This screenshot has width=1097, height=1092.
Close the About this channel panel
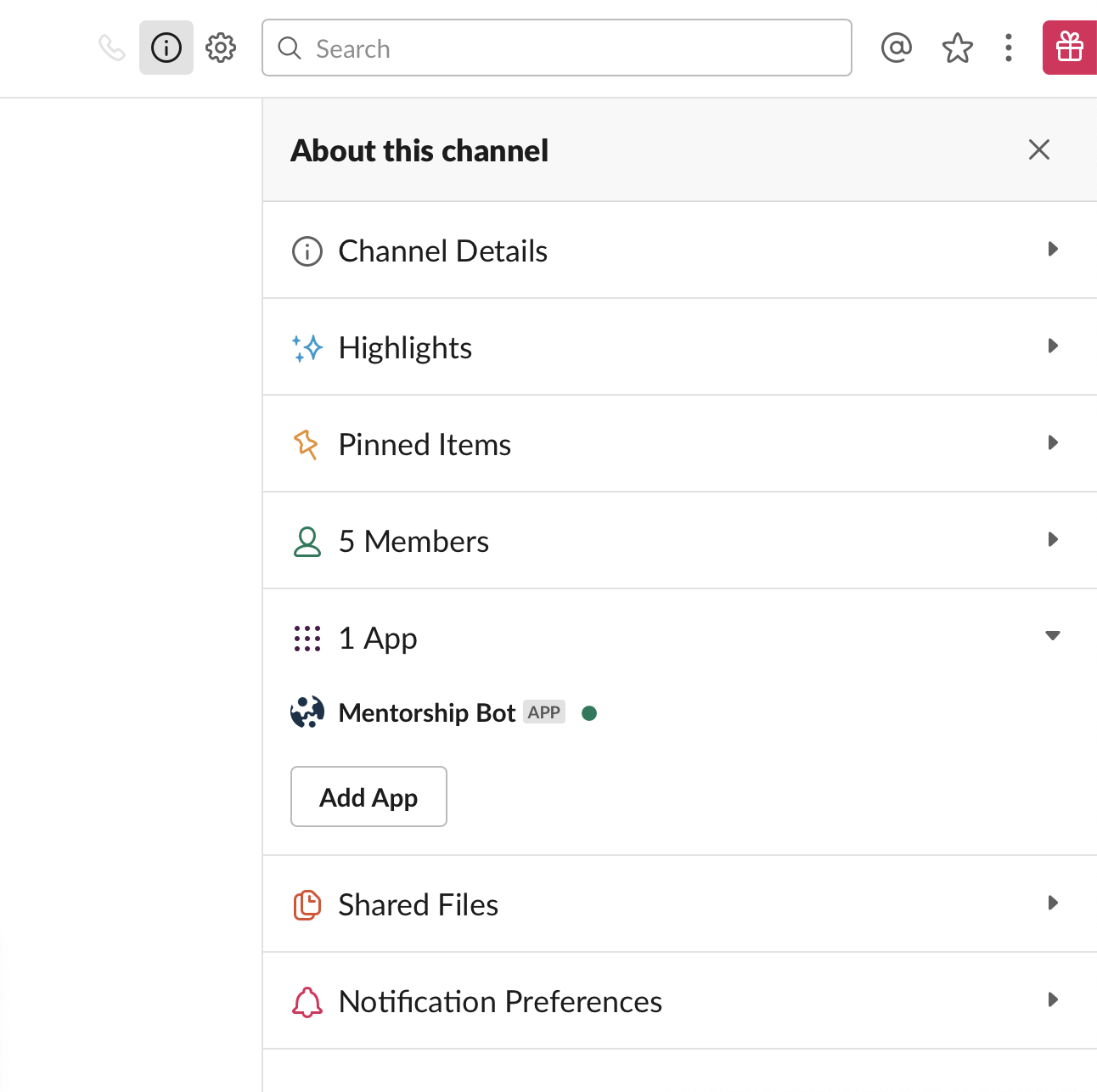(x=1038, y=149)
